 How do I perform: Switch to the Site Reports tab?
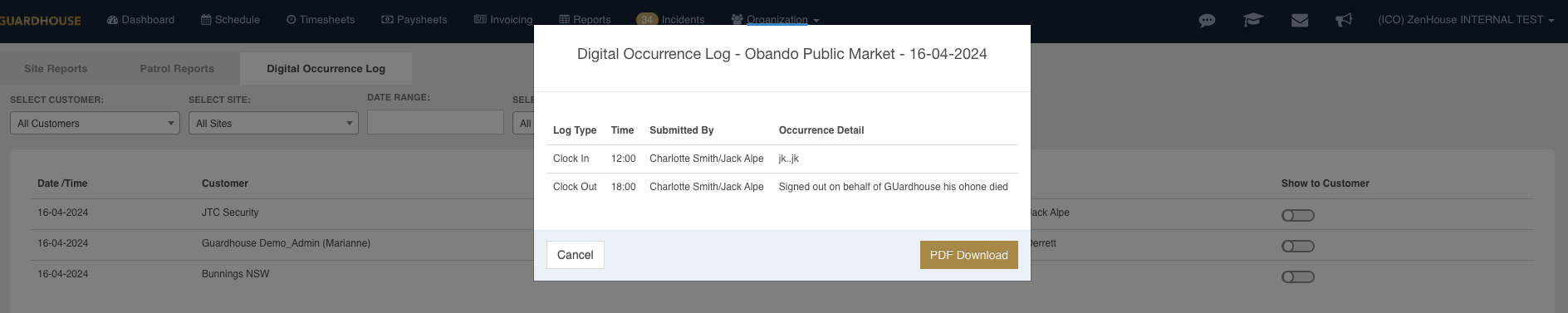pyautogui.click(x=56, y=69)
